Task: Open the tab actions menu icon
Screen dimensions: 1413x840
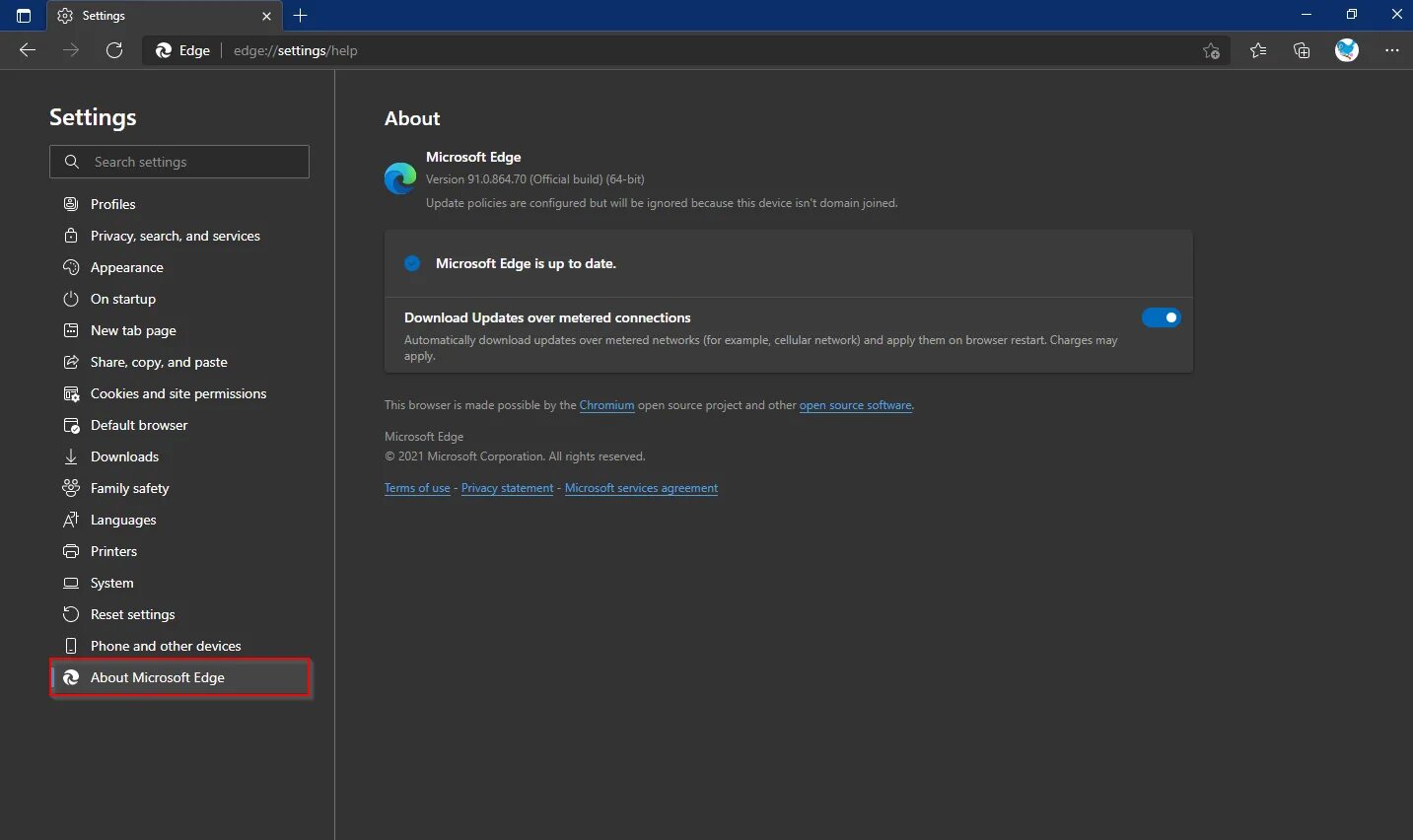Action: pos(24,16)
